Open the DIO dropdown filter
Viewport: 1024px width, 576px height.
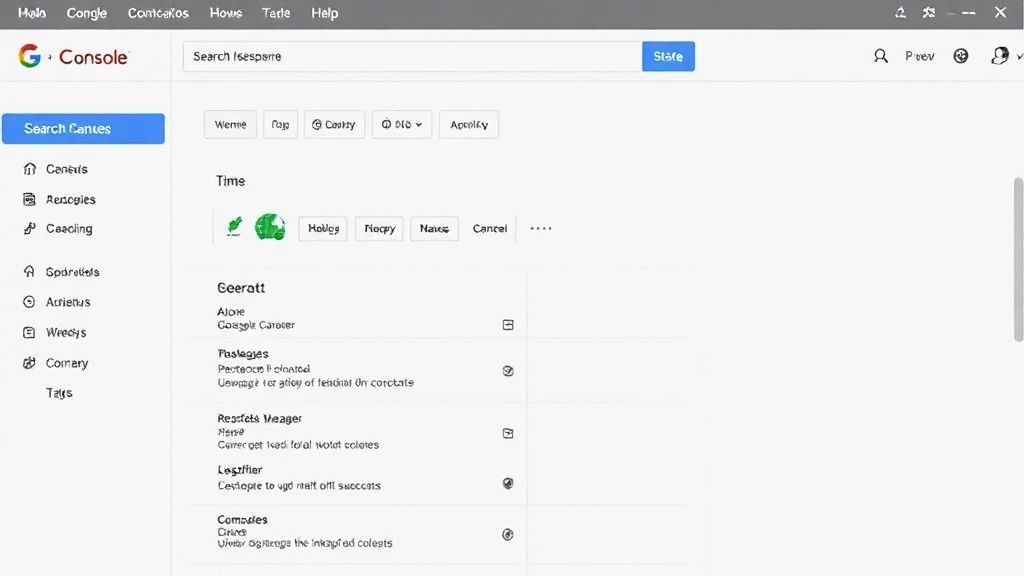402,125
